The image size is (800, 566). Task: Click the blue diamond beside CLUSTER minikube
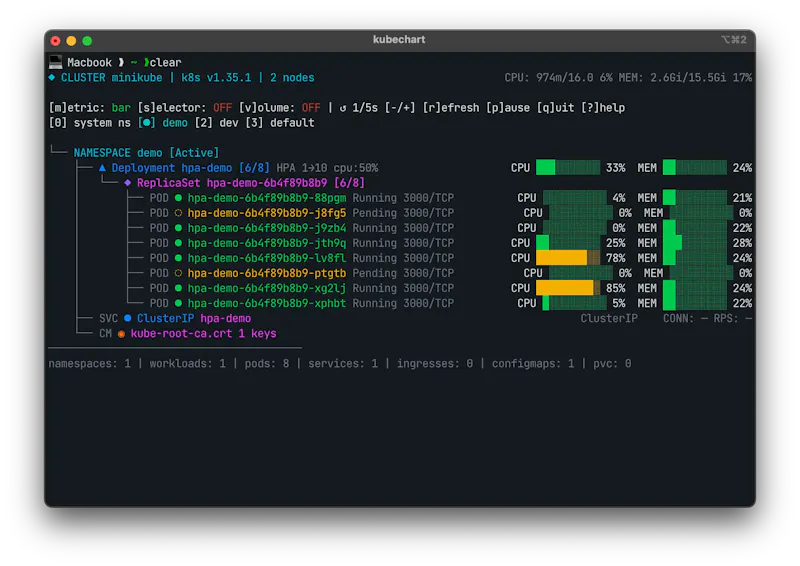(52, 78)
